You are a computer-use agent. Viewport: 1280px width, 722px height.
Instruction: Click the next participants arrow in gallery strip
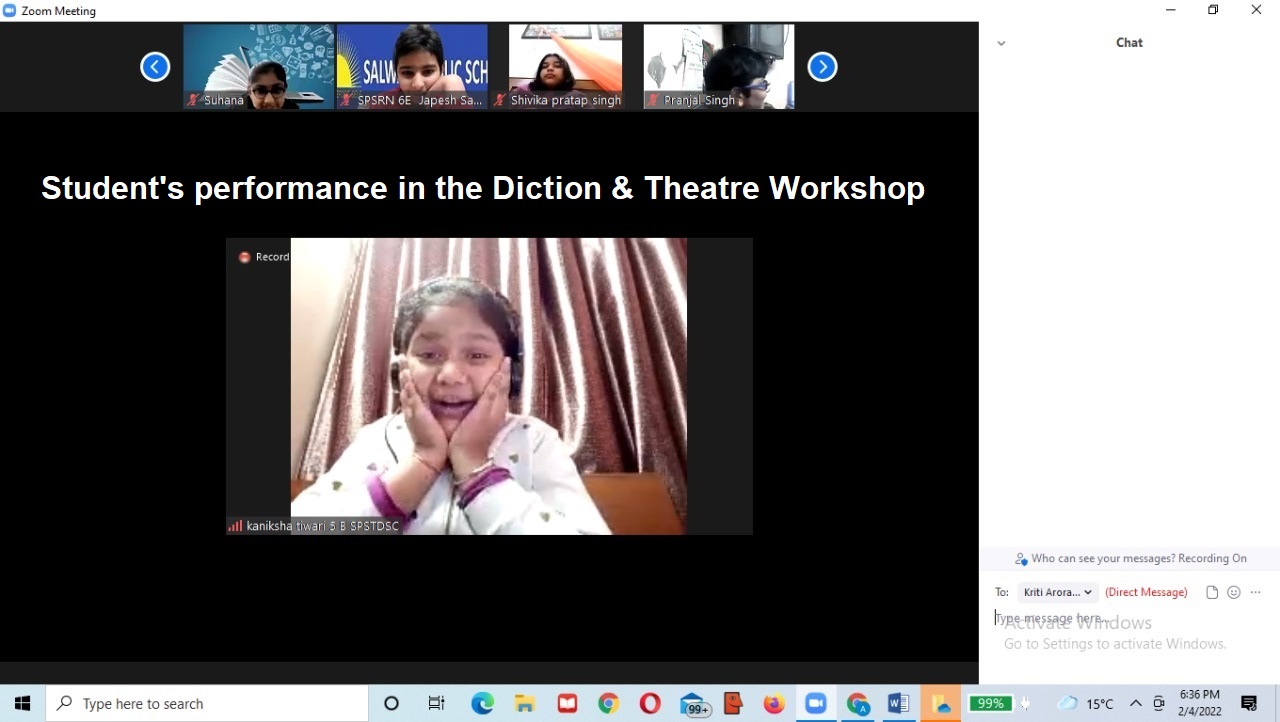[822, 67]
